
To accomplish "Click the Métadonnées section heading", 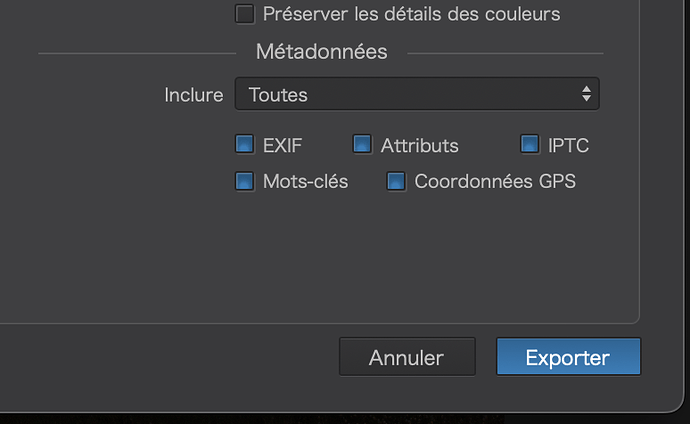I will [321, 51].
